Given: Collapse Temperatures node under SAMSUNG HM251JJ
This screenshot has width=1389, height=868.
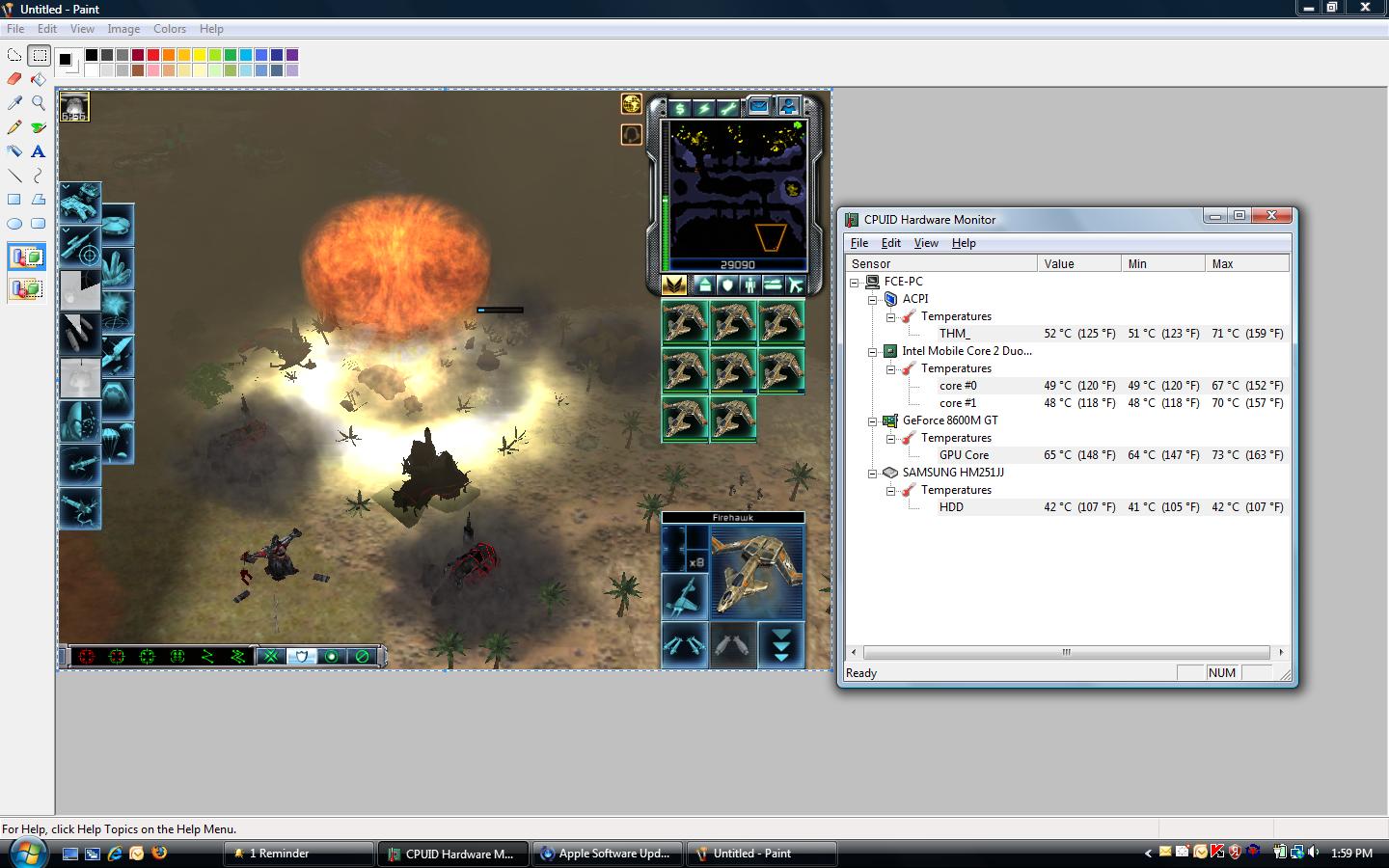Looking at the screenshot, I should click(891, 491).
